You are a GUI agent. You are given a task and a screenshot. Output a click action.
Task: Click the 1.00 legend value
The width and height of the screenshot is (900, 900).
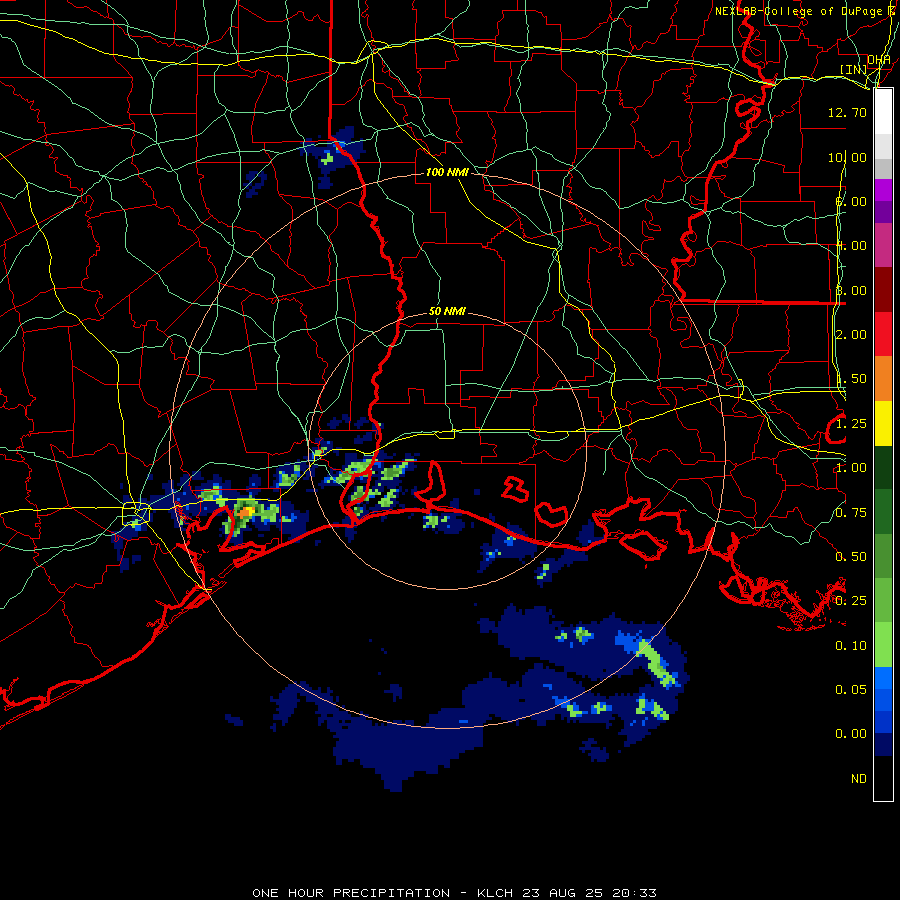[x=851, y=468]
